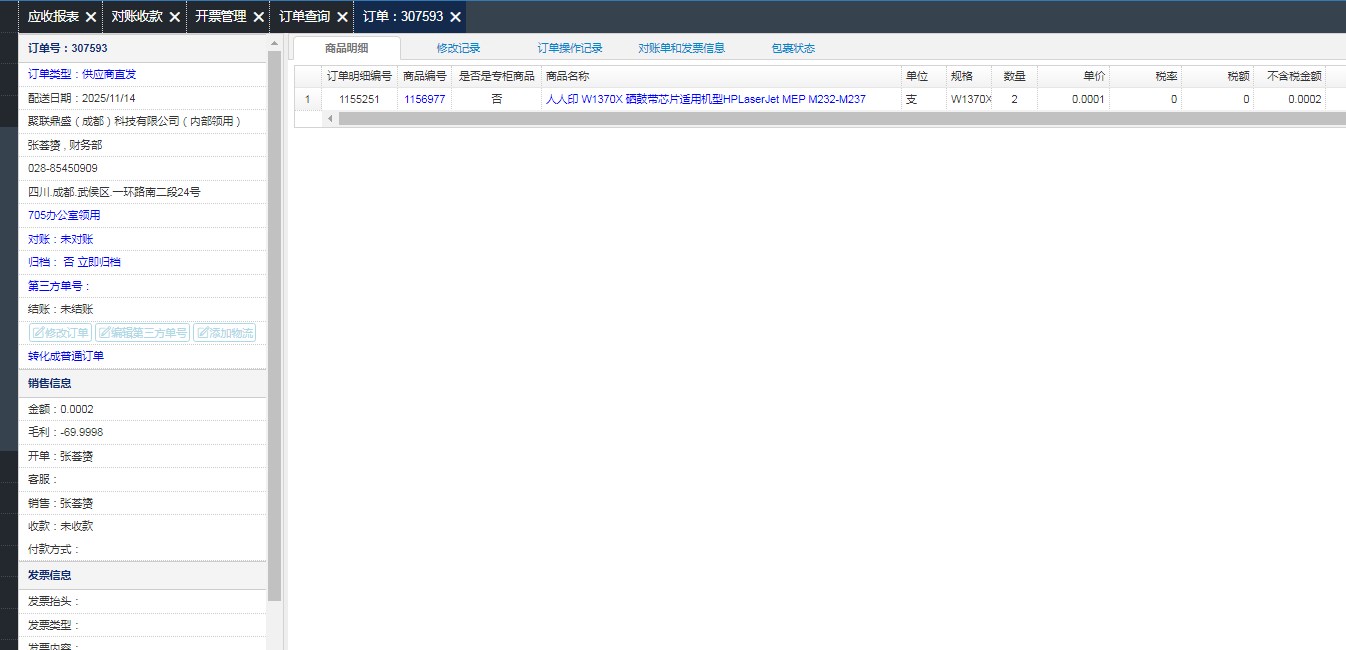Click 立即归档 to archive the order
The width and height of the screenshot is (1346, 650).
coord(99,262)
